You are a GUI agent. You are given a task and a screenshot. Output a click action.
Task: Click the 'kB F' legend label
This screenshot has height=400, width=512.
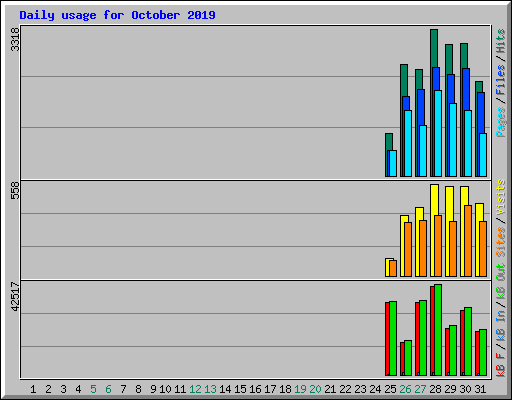coord(500,365)
